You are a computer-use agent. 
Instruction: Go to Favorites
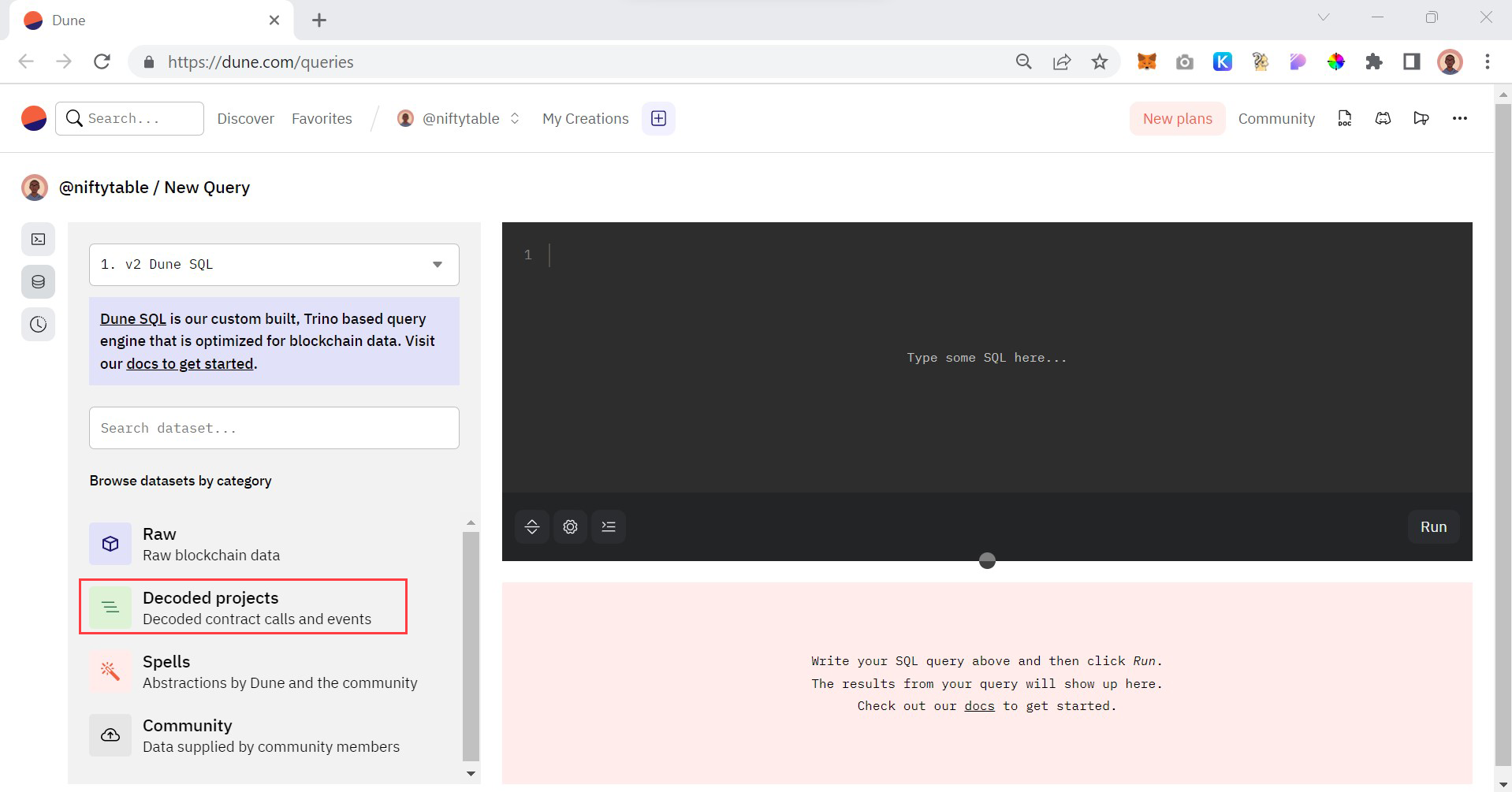coord(322,118)
